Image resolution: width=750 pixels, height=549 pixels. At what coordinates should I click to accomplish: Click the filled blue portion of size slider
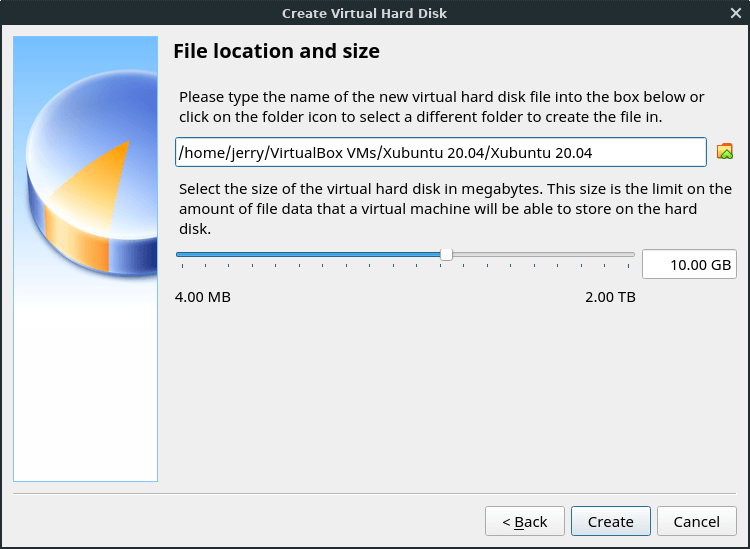[x=310, y=254]
